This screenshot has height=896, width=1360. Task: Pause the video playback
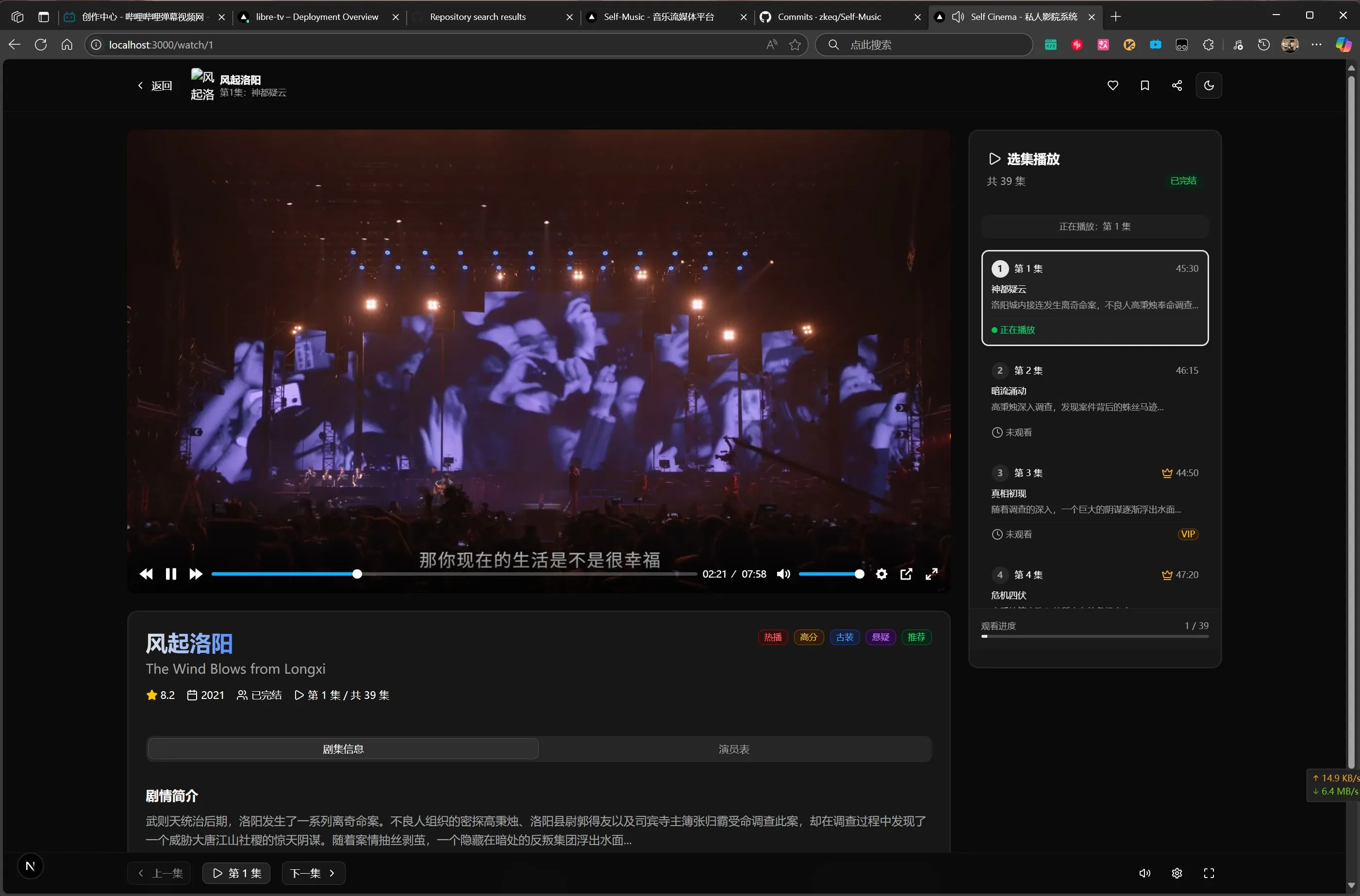pyautogui.click(x=170, y=574)
